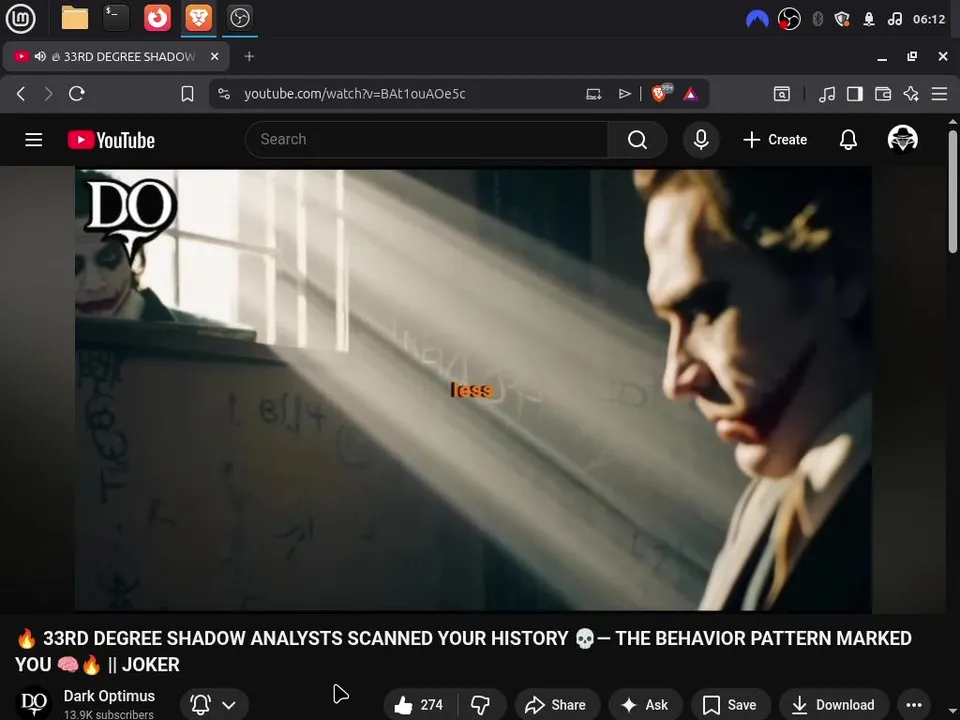Open the Dark Optimus channel name link
This screenshot has height=720, width=960.
click(x=109, y=696)
